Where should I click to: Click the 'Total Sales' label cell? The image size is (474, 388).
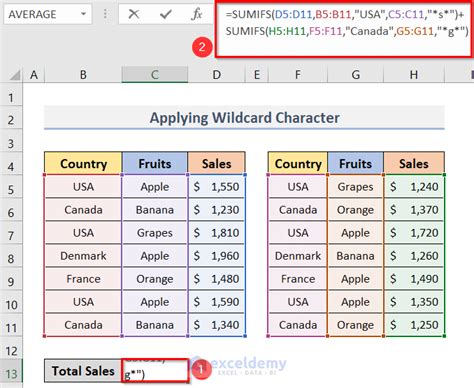point(83,371)
